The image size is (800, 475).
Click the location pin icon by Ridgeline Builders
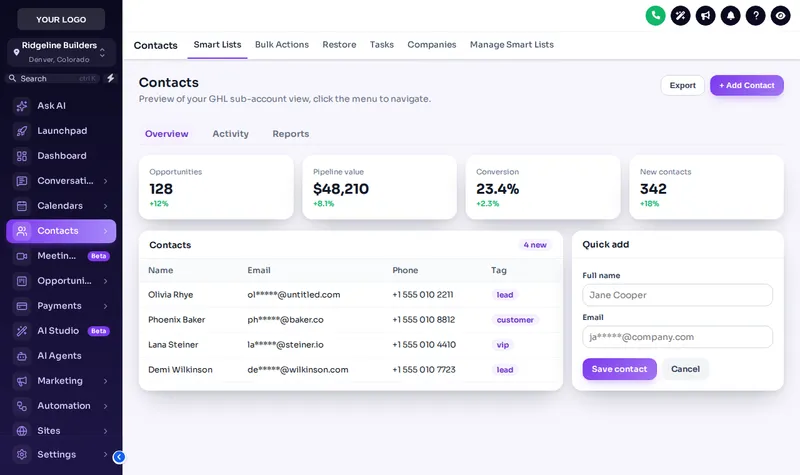click(16, 52)
